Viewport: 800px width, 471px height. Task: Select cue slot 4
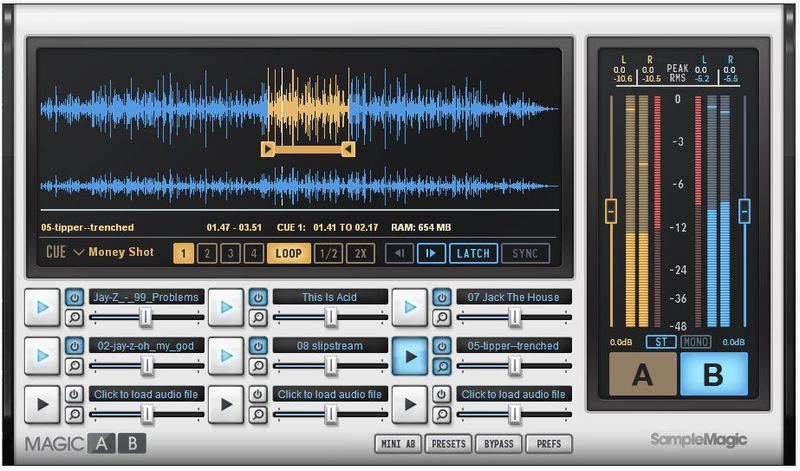click(252, 253)
